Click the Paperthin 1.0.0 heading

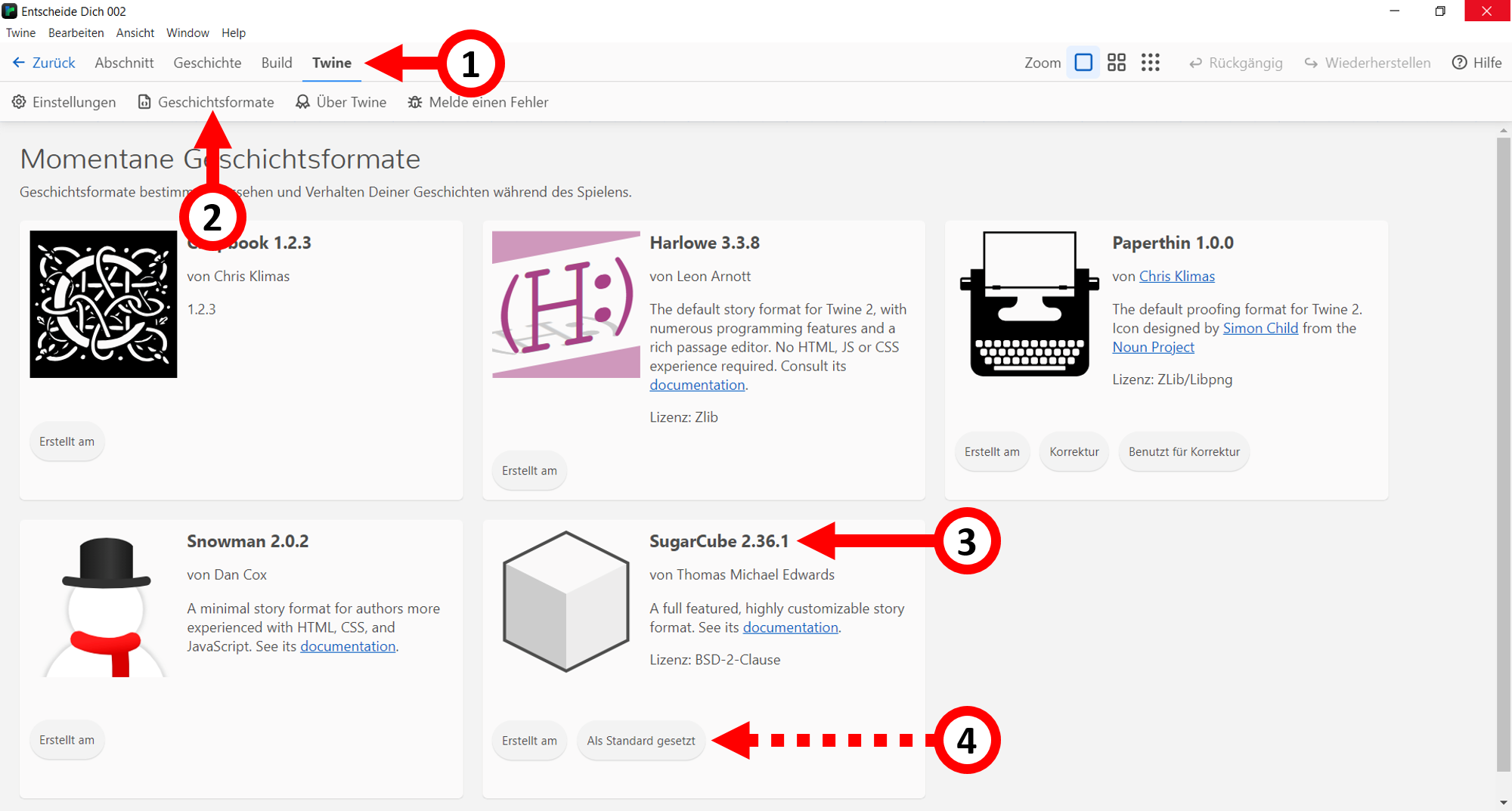(x=1173, y=243)
